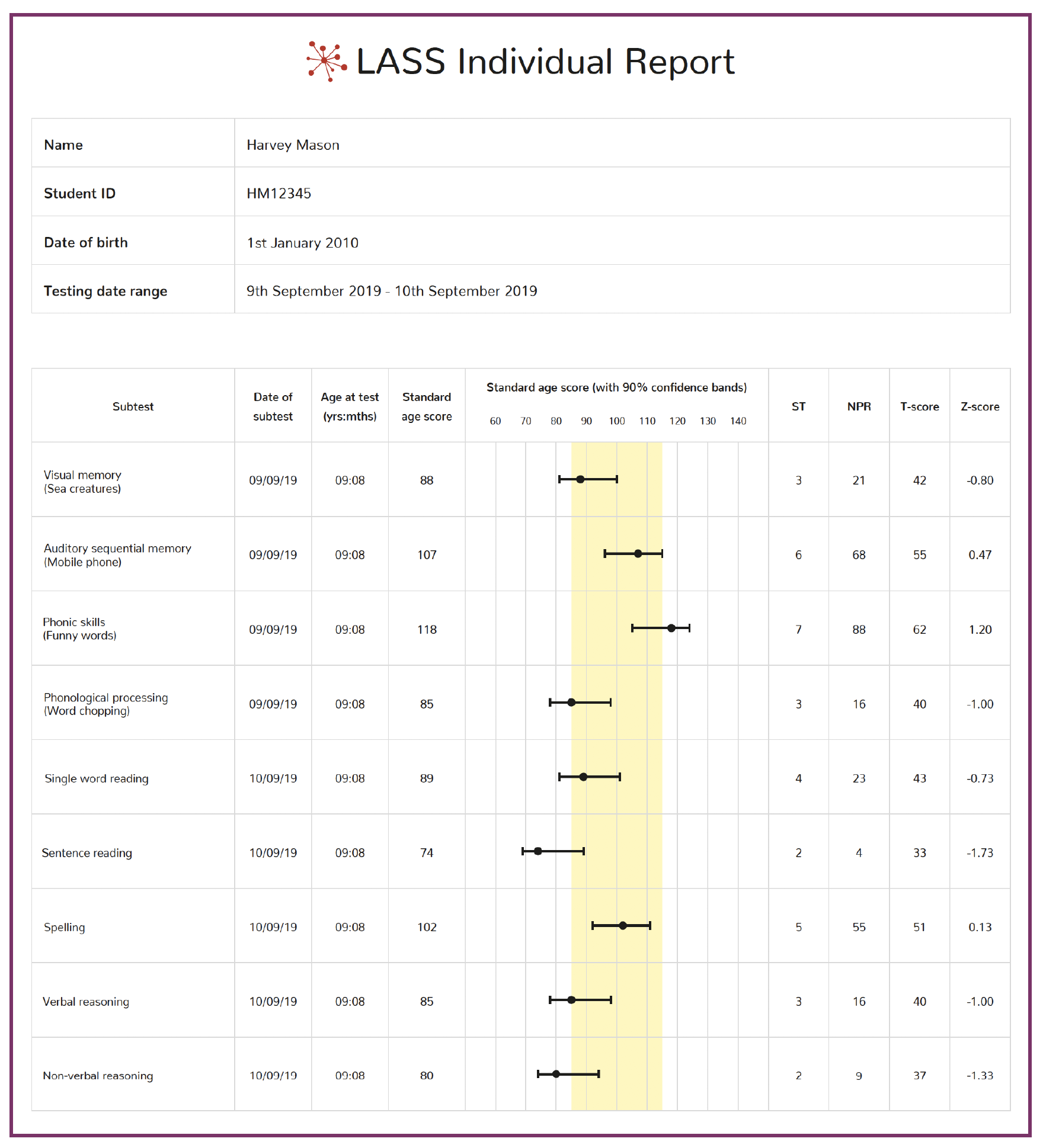The image size is (1043, 1148).
Task: Click the 100 tick label on chart axis
Action: click(x=616, y=421)
